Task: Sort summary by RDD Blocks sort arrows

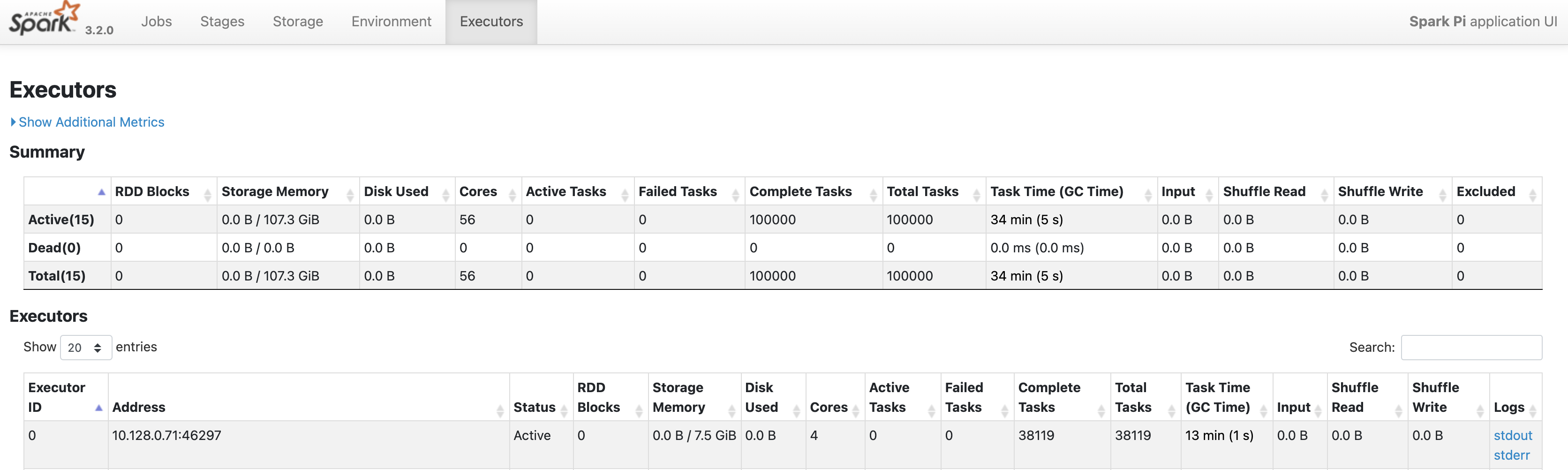Action: coord(208,195)
